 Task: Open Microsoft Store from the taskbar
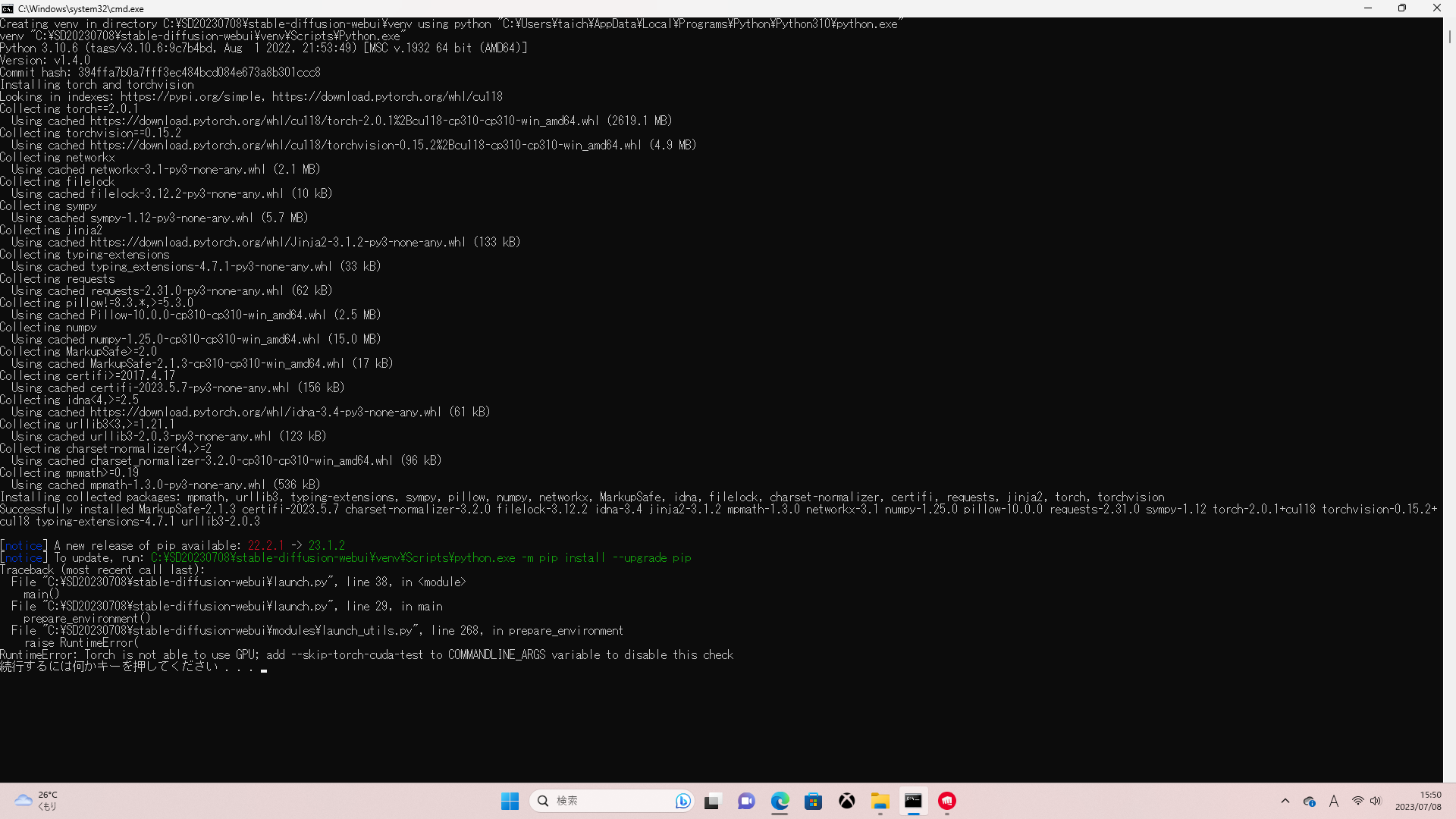tap(813, 801)
